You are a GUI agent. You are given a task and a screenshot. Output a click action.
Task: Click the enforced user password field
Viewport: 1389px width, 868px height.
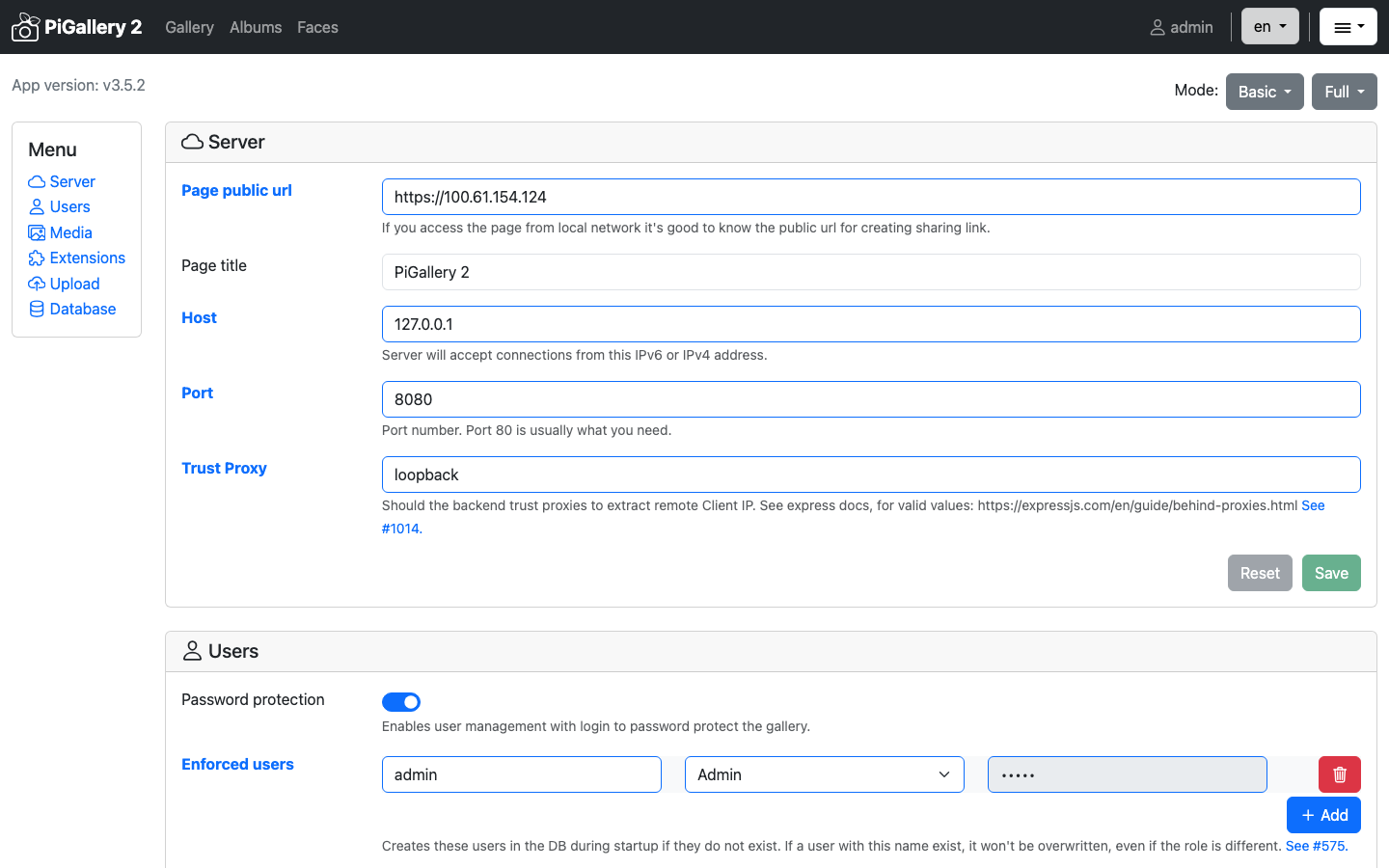point(1128,774)
